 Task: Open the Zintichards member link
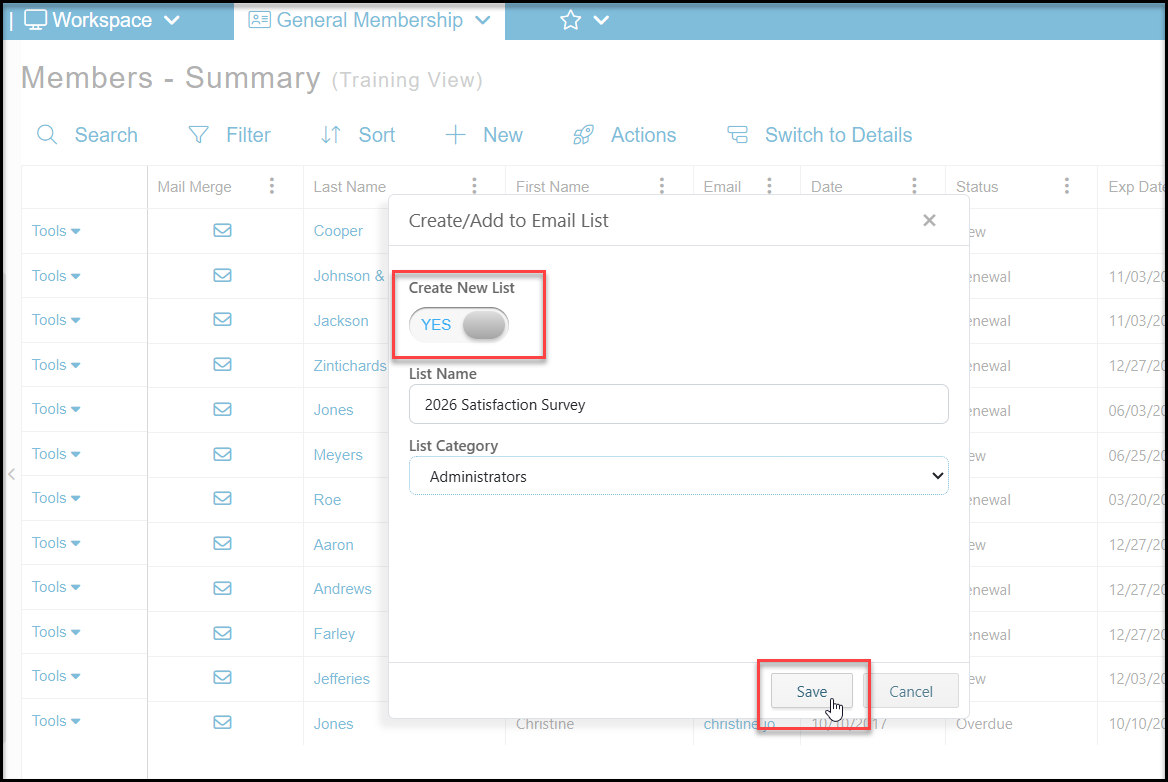(349, 366)
